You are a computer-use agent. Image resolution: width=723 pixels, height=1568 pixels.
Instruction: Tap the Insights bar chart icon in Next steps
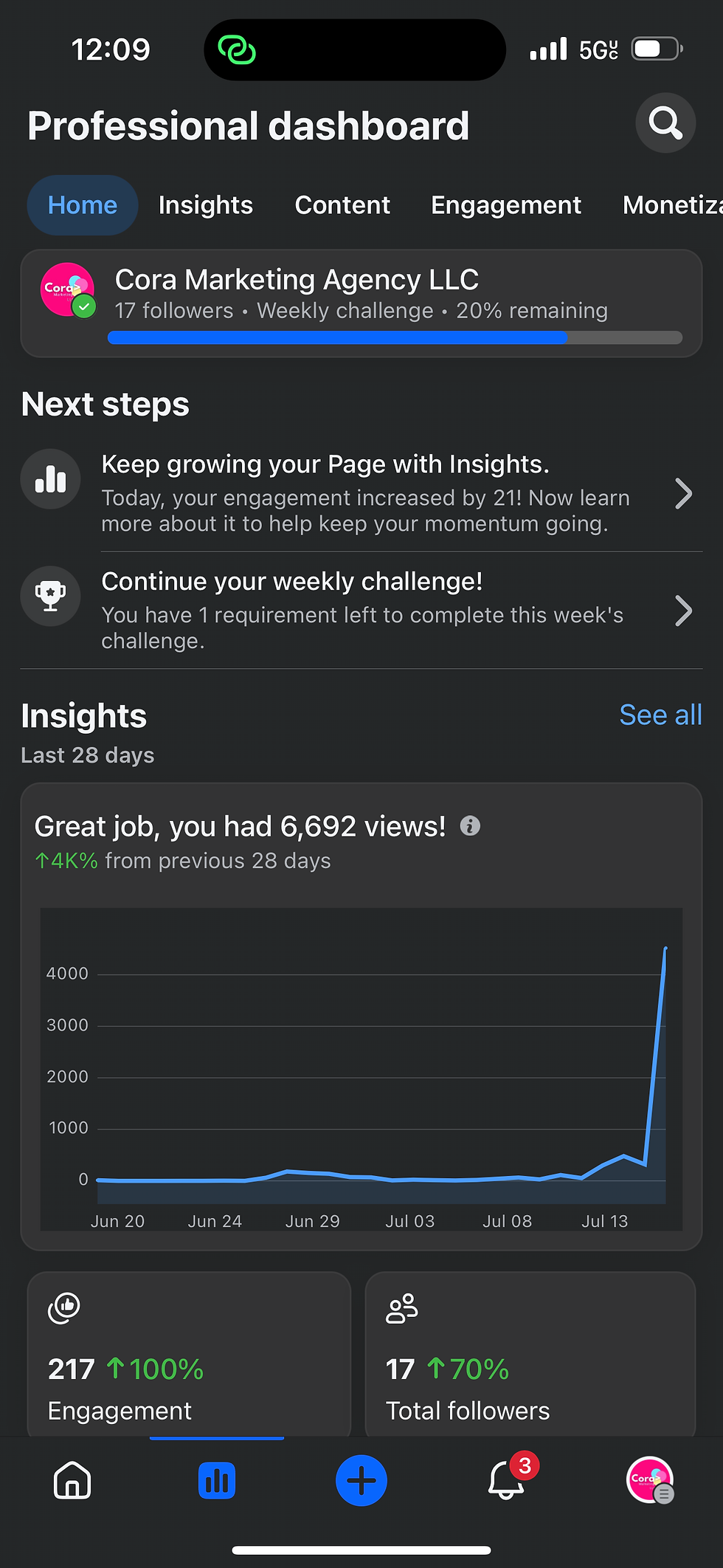50,479
